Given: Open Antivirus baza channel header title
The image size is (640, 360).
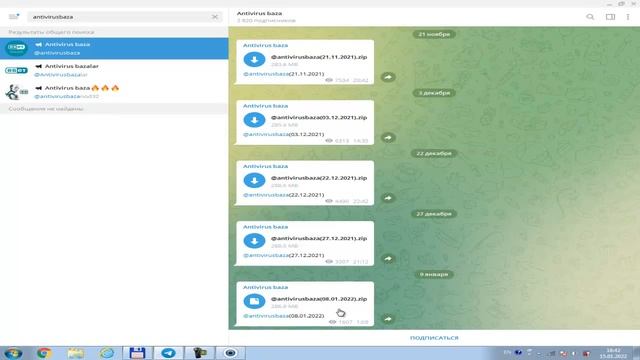Looking at the screenshot, I should coord(260,13).
